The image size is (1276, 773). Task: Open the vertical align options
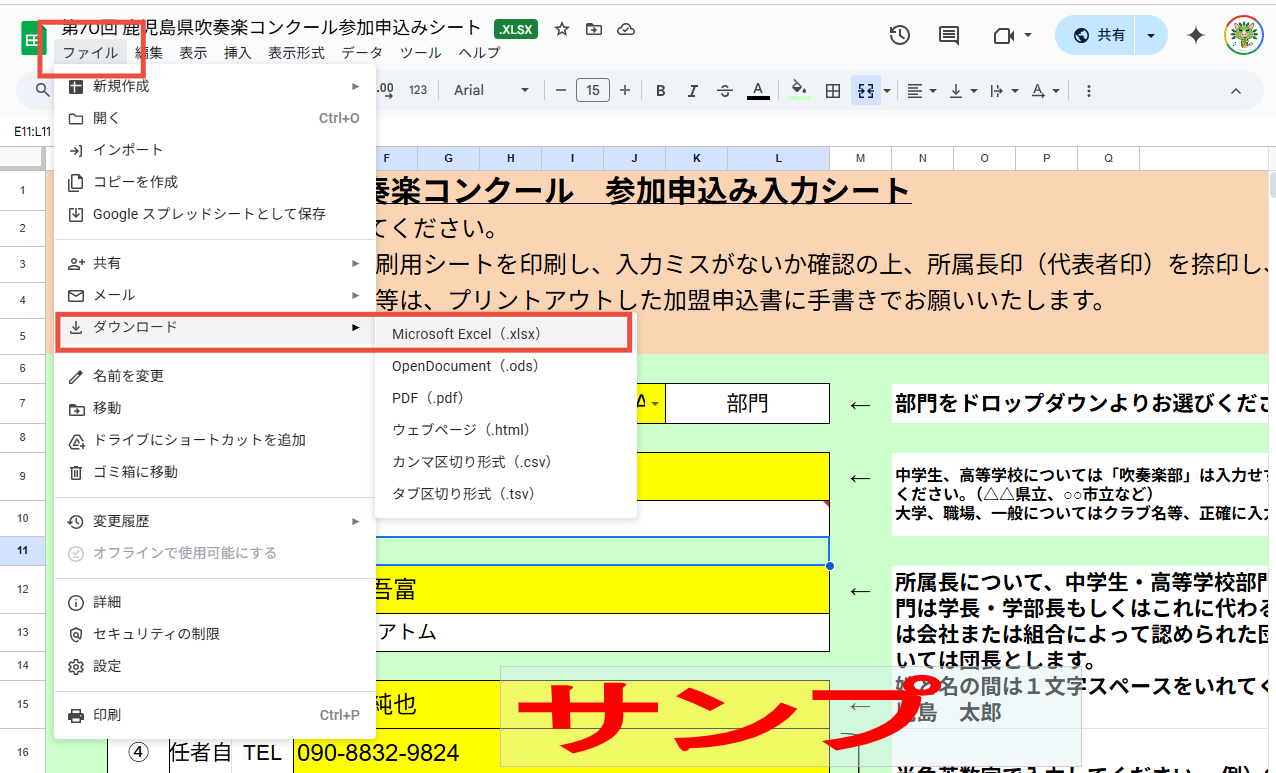click(962, 91)
